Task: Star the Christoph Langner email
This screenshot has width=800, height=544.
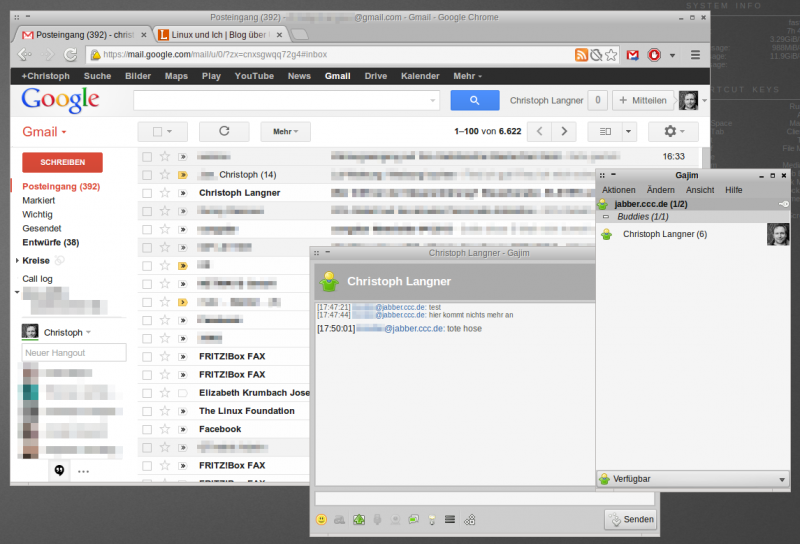Action: coord(164,192)
